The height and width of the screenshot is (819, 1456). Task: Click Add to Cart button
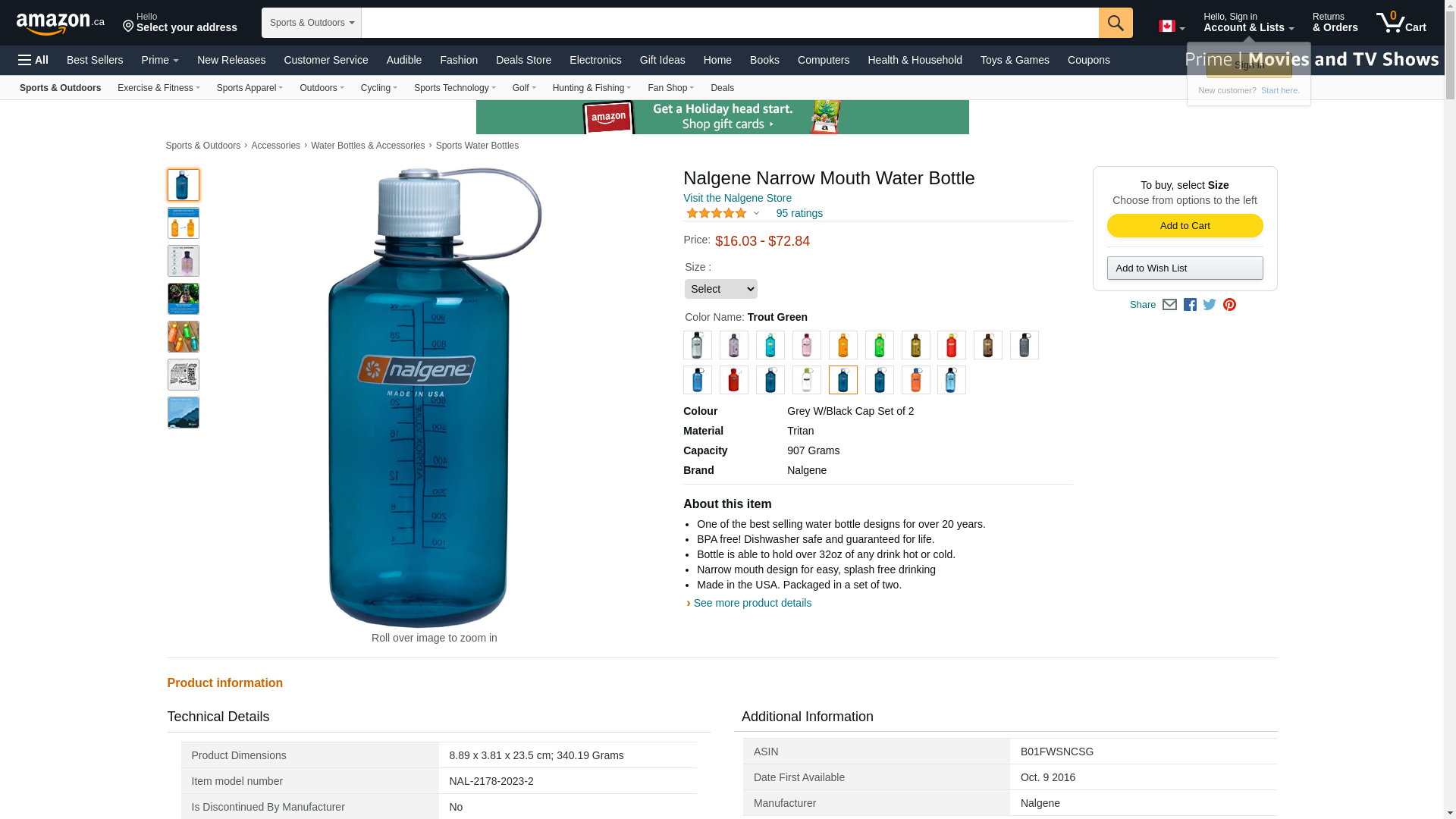1185,226
